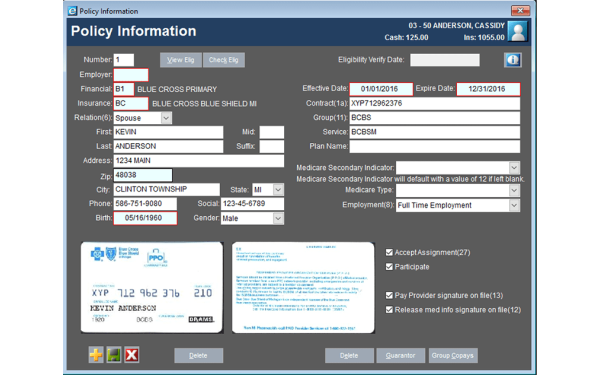Click the Ins: 1055.00 balance

pyautogui.click(x=484, y=38)
